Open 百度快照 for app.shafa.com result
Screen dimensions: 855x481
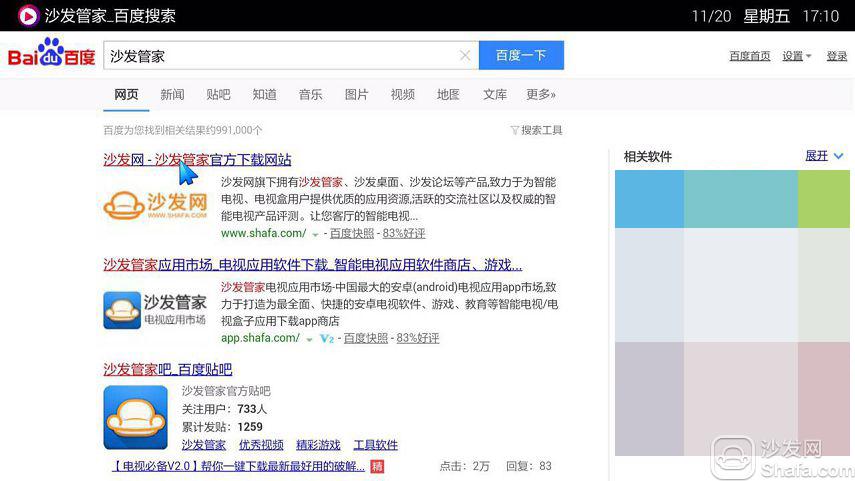[366, 338]
